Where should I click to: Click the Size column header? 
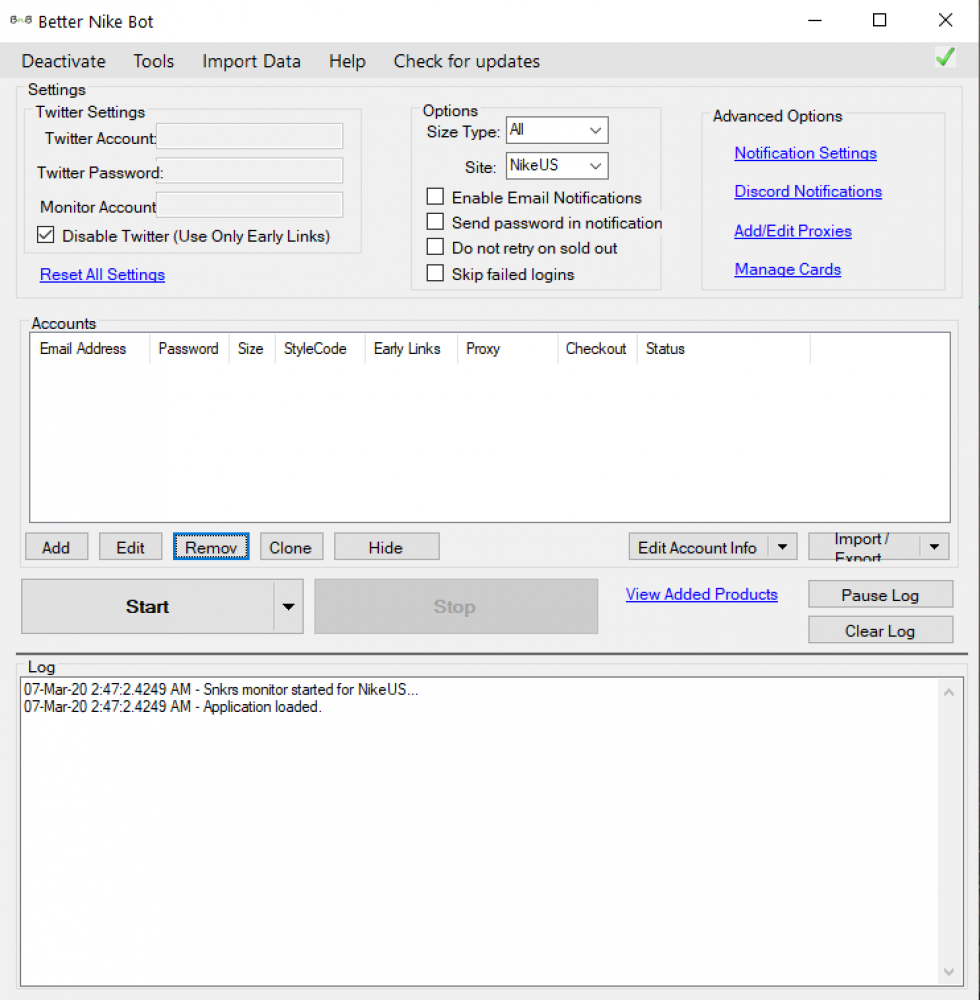coord(252,349)
